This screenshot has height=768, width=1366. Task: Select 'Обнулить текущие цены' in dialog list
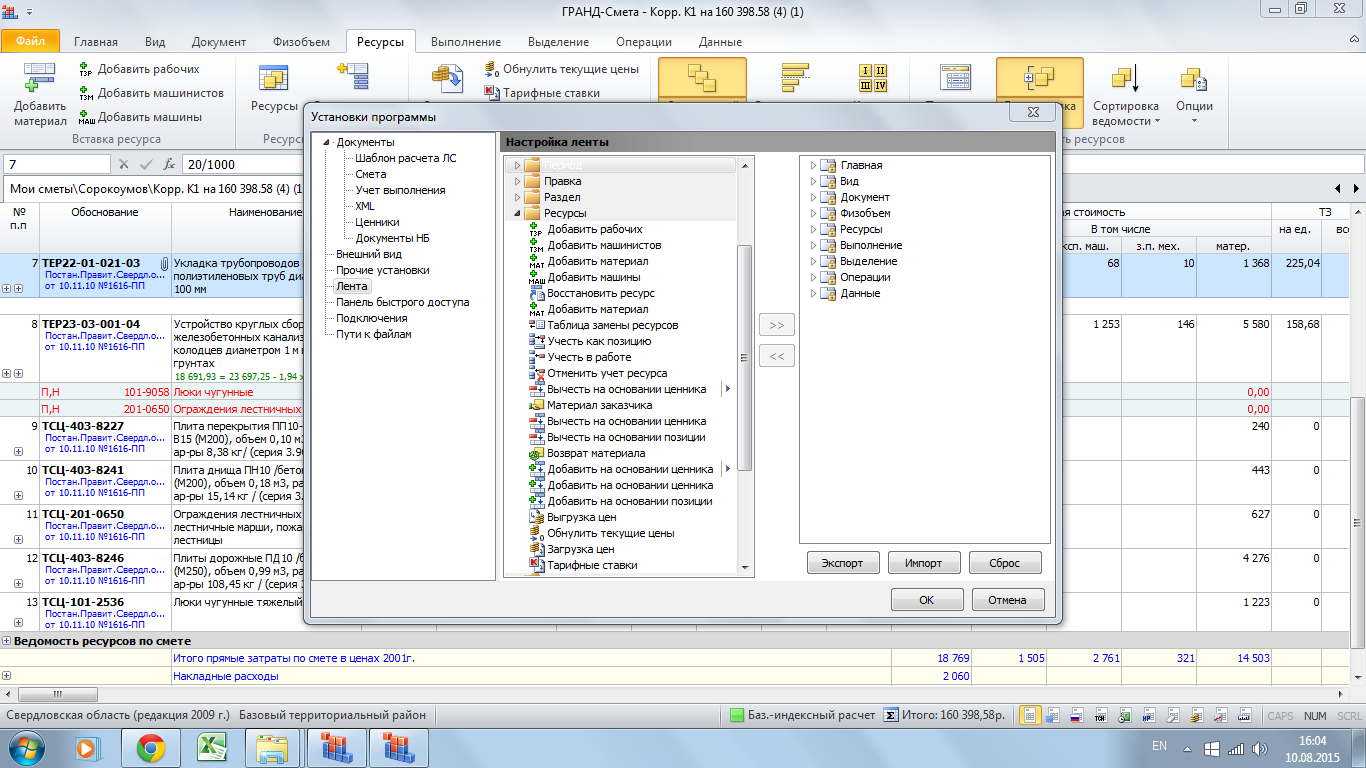point(601,533)
